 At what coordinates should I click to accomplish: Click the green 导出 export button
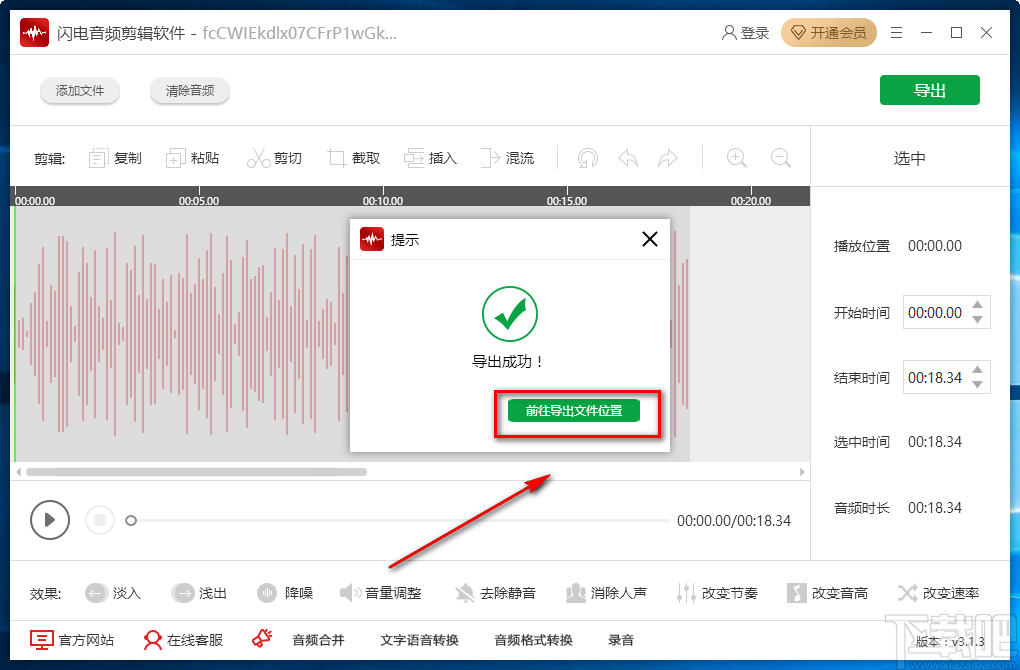(x=930, y=90)
